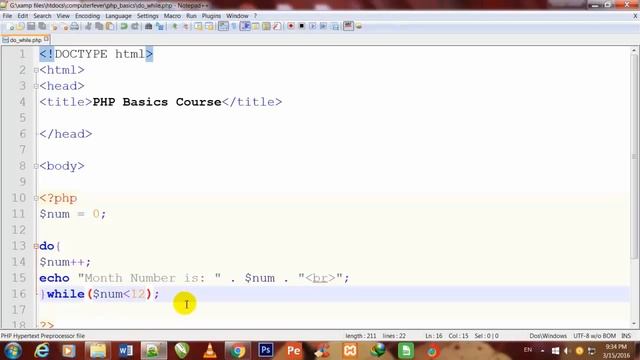Click the Stop Recording macro icon

[302, 26]
